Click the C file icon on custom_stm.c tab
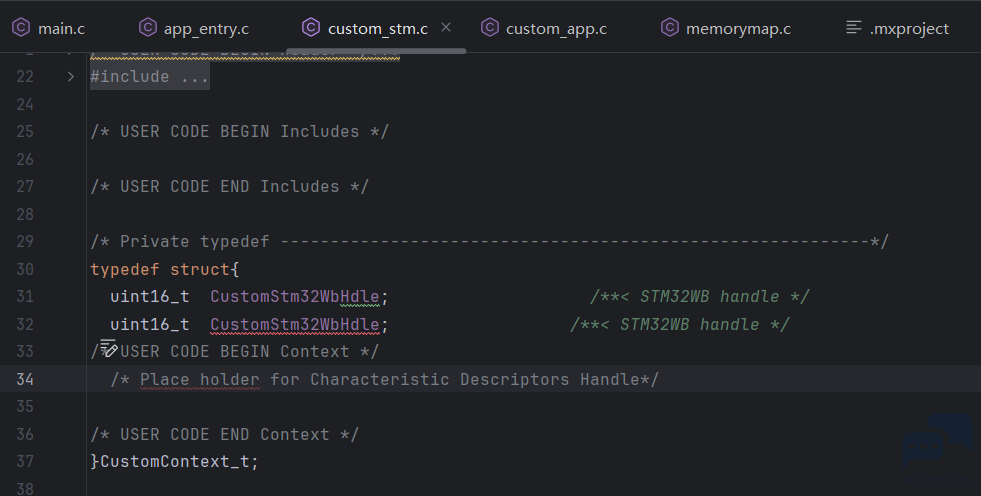 311,28
